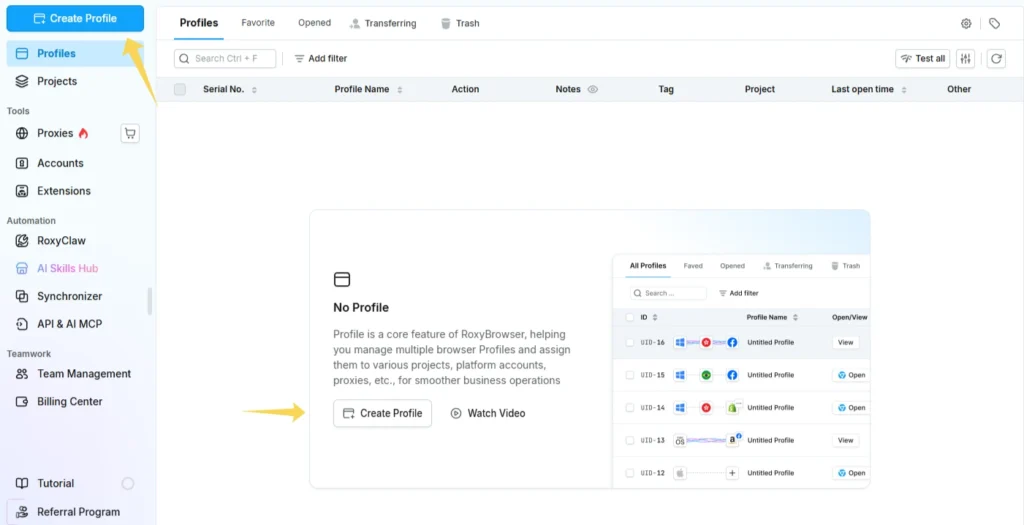Screen dimensions: 1024x525
Task: Sort by Profile Name column arrows
Action: [399, 89]
